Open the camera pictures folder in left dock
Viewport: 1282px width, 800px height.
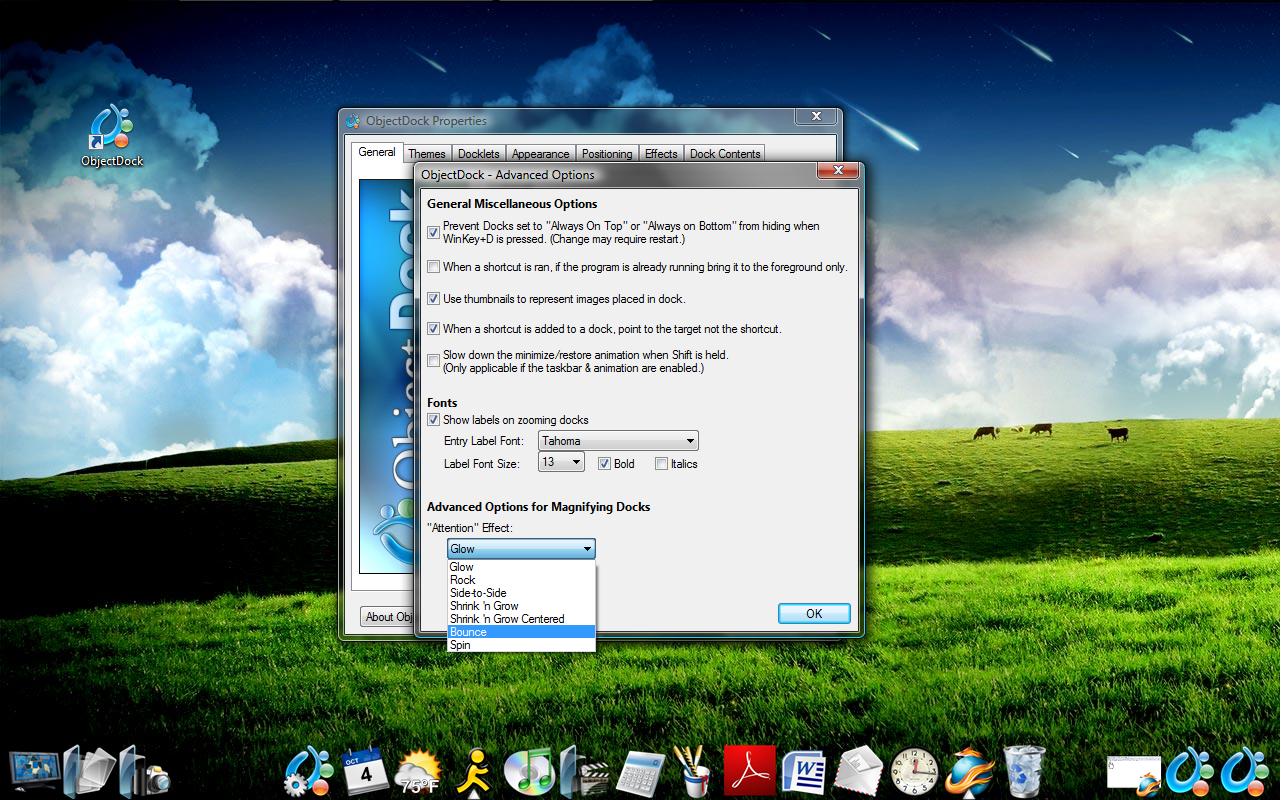pos(143,771)
